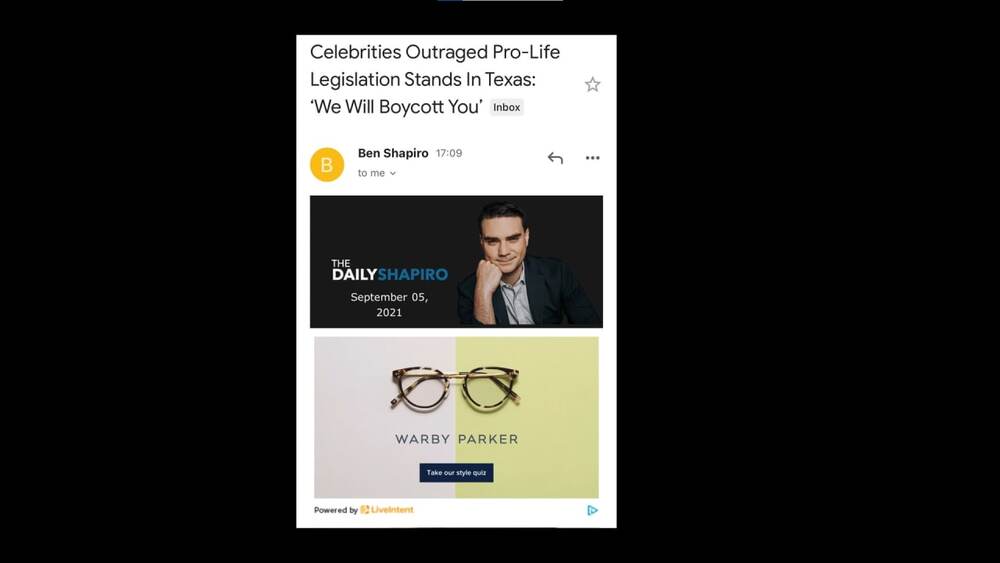Image resolution: width=1000 pixels, height=563 pixels.
Task: Open the AdChoices triangle icon
Action: (x=592, y=510)
